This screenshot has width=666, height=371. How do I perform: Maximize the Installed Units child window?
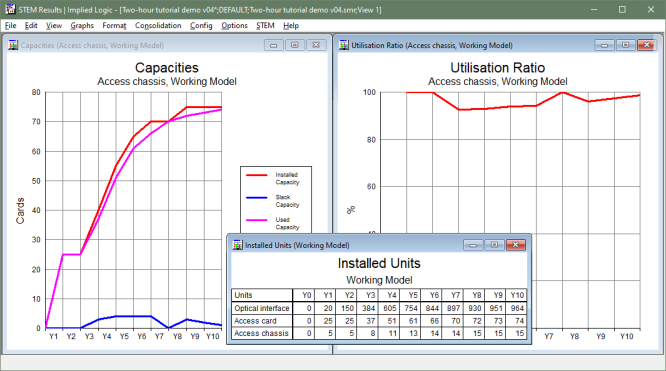(494, 245)
